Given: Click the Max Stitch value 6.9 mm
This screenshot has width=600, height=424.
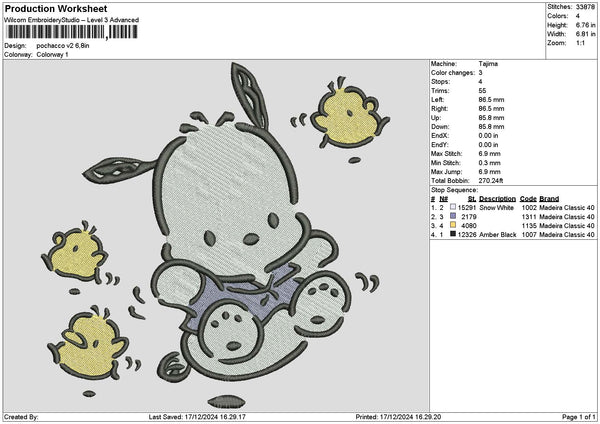Looking at the screenshot, I should [489, 154].
